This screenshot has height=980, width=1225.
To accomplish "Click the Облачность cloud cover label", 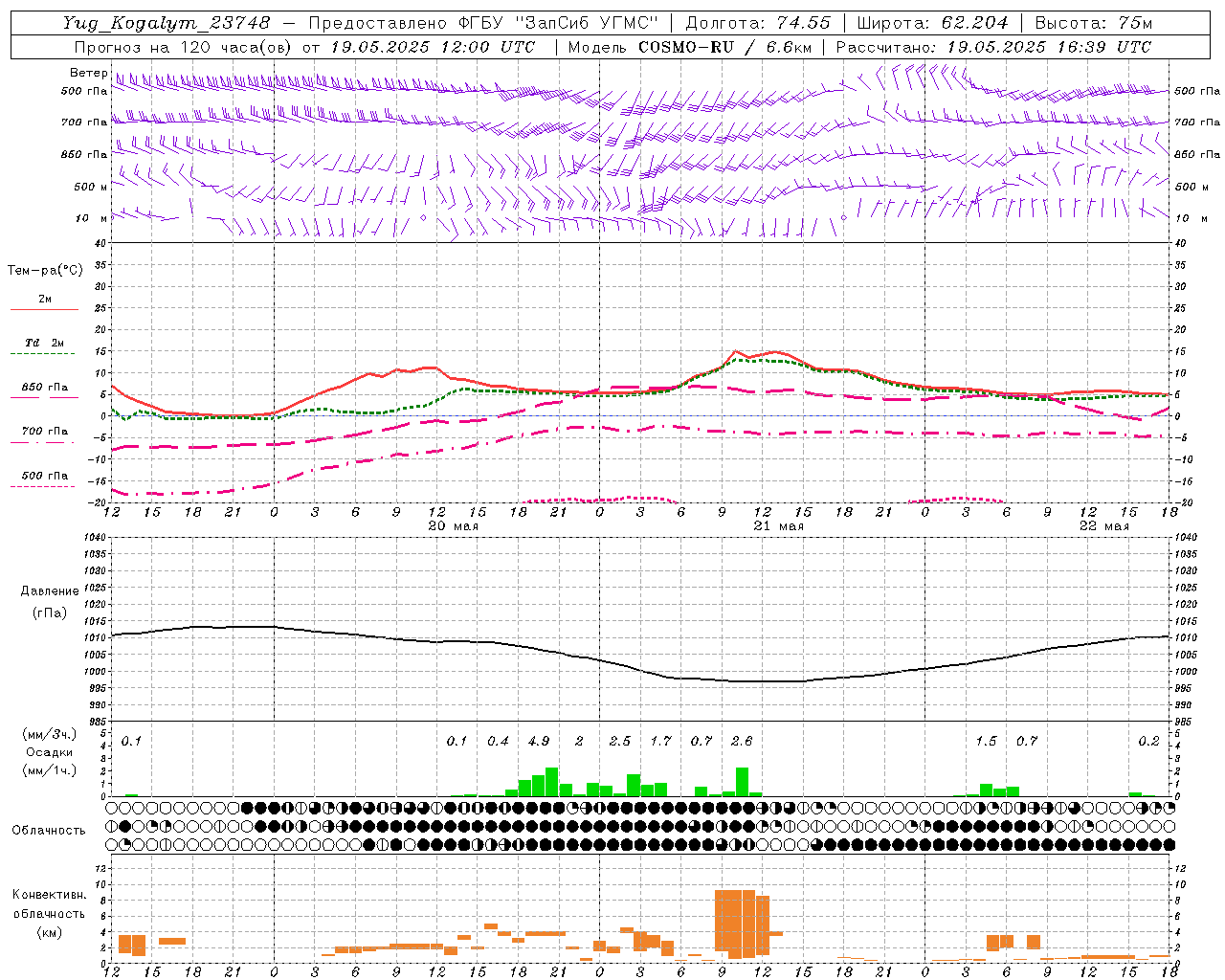I will (49, 830).
